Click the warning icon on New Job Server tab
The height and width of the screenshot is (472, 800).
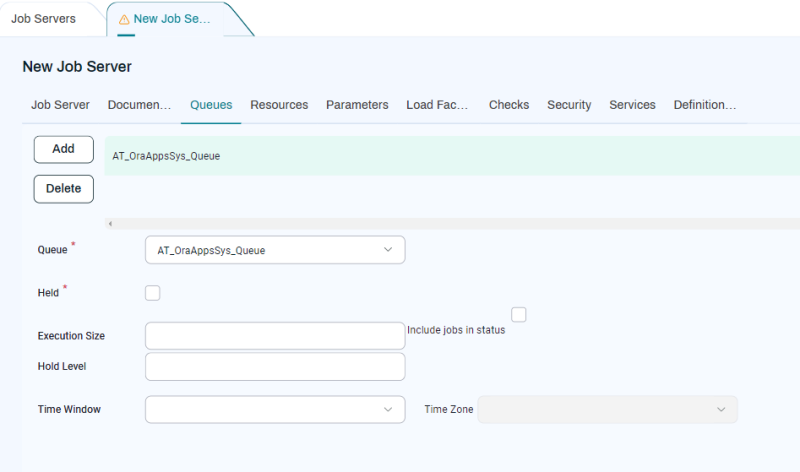click(124, 19)
